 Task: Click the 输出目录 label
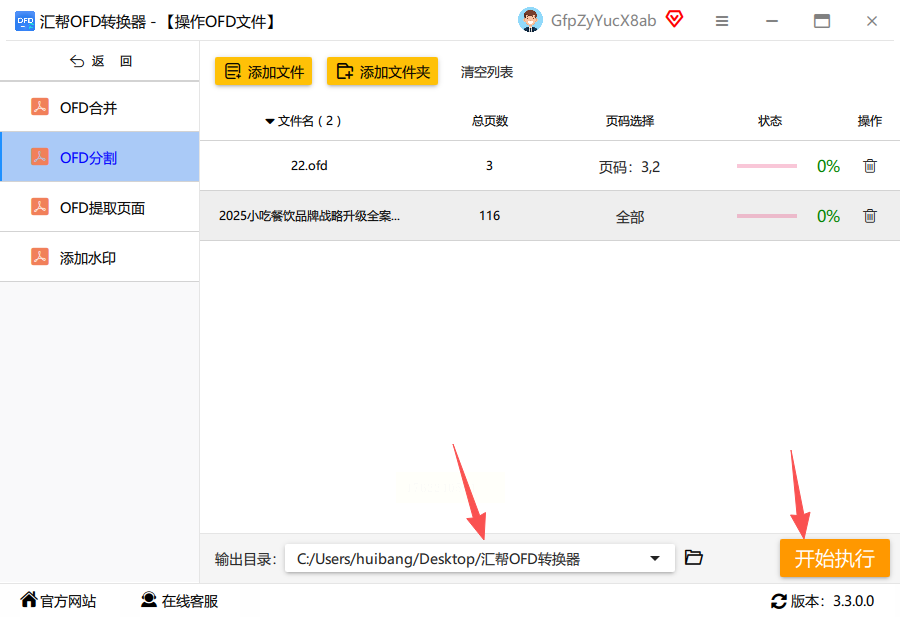point(246,559)
